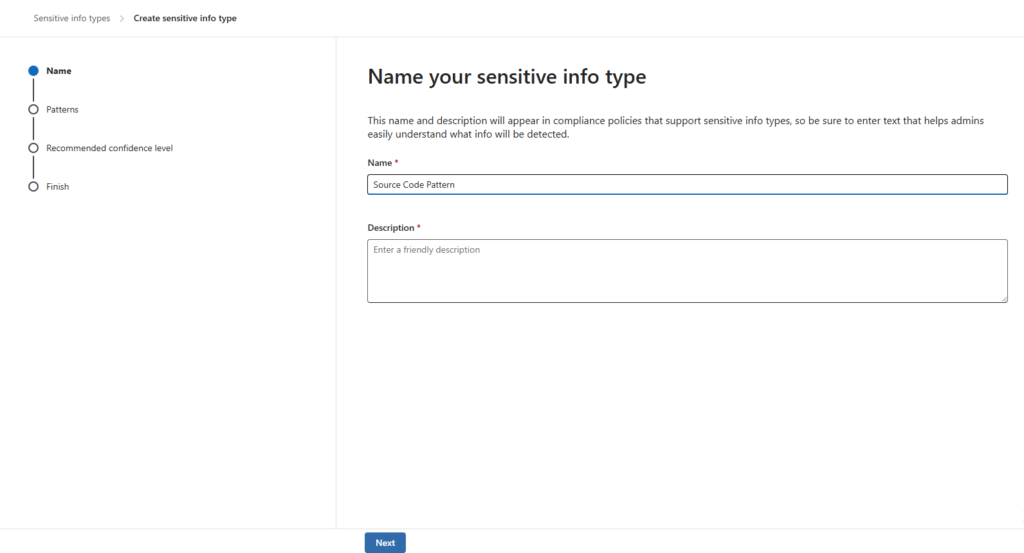Open the Name step label in wizard
This screenshot has height=553, width=1024.
point(59,71)
